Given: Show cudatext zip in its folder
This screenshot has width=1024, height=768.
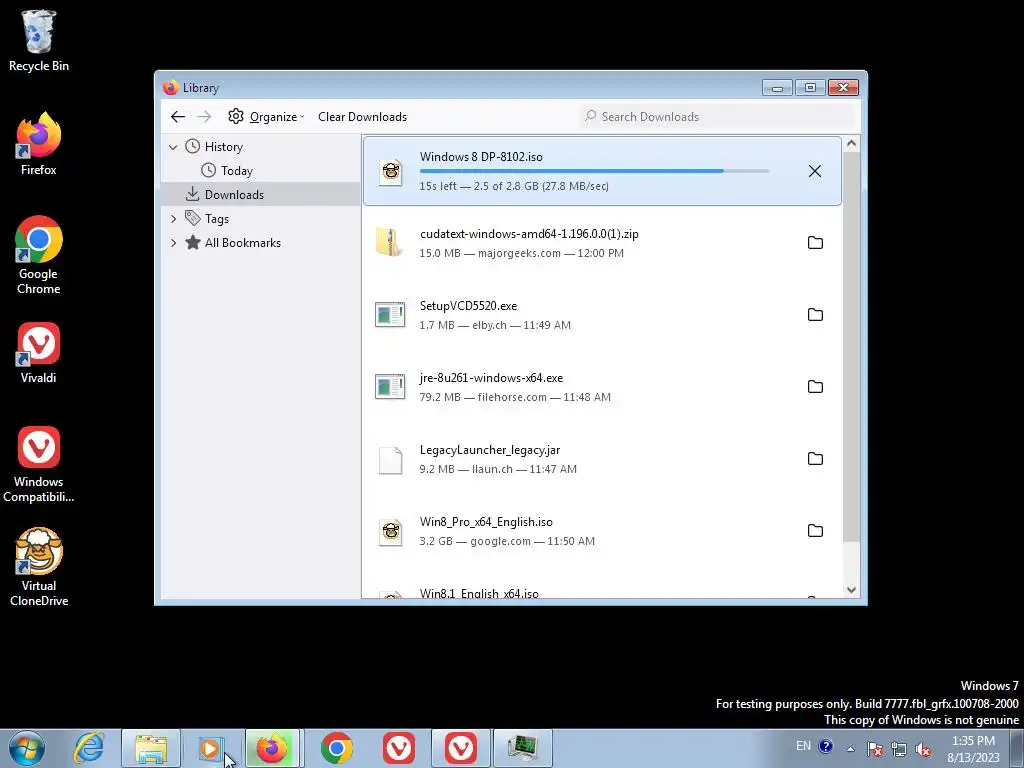Looking at the screenshot, I should click(x=815, y=243).
